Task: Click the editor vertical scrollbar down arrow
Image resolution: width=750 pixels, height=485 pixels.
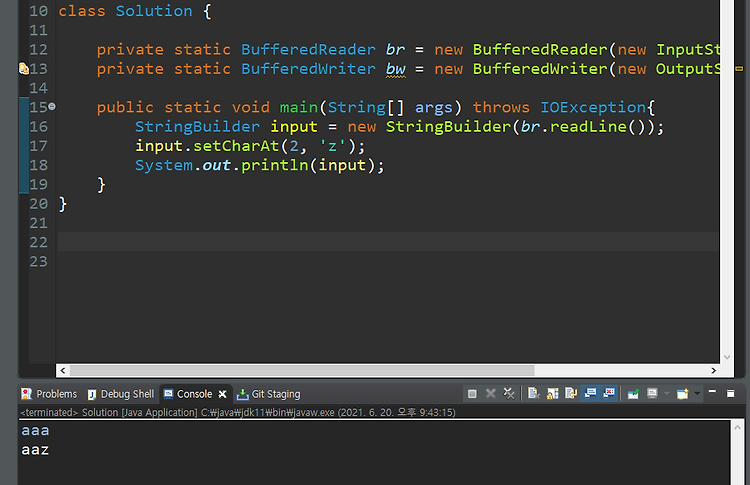Action: click(727, 357)
